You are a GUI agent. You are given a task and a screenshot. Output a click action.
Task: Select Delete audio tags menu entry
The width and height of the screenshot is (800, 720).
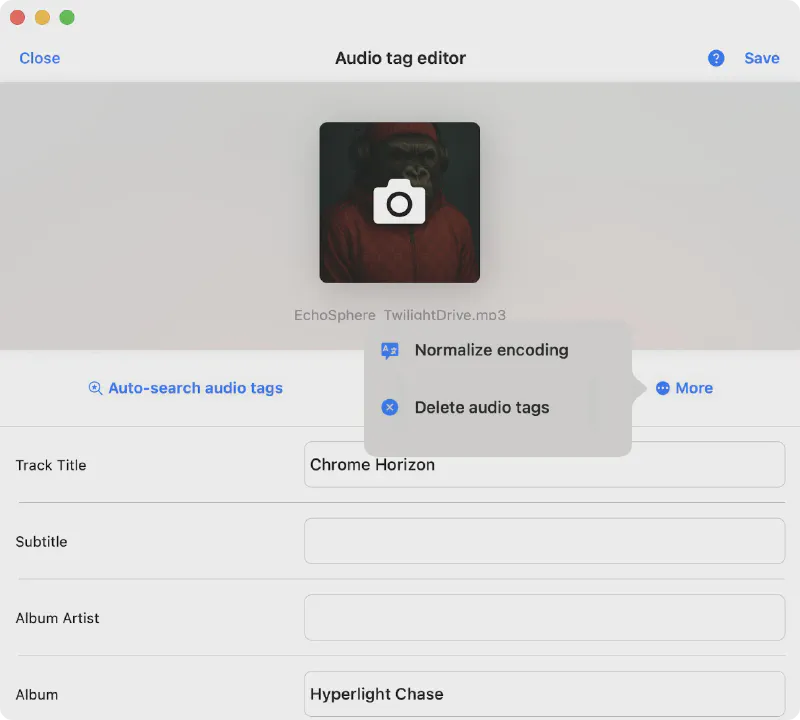[482, 408]
